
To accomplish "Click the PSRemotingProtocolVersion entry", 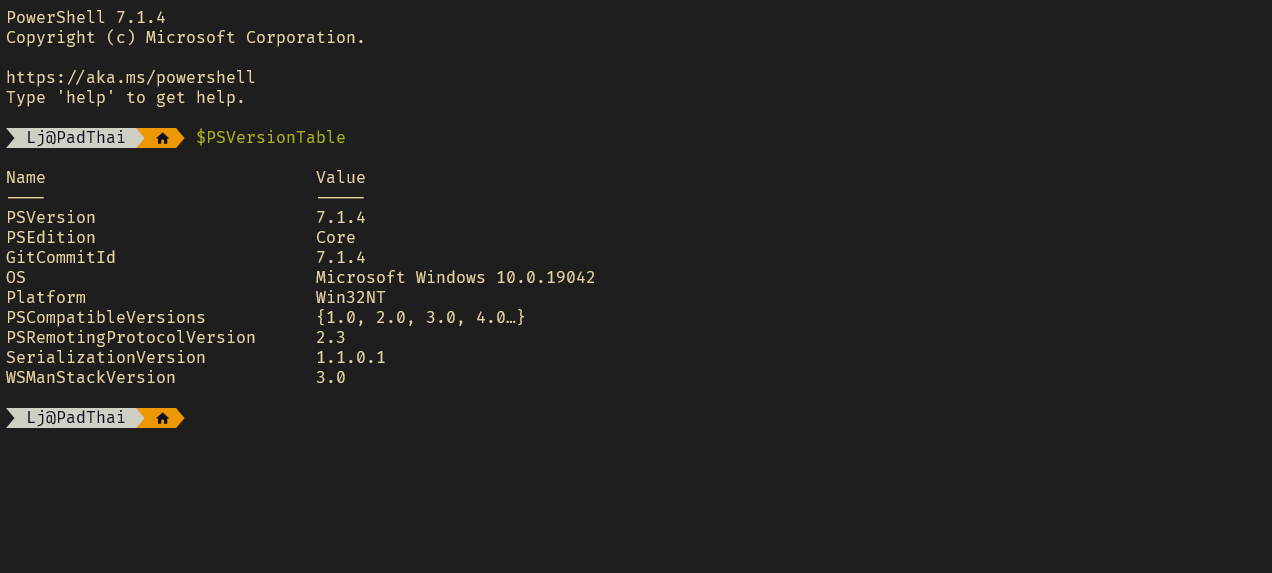I will click(131, 338).
